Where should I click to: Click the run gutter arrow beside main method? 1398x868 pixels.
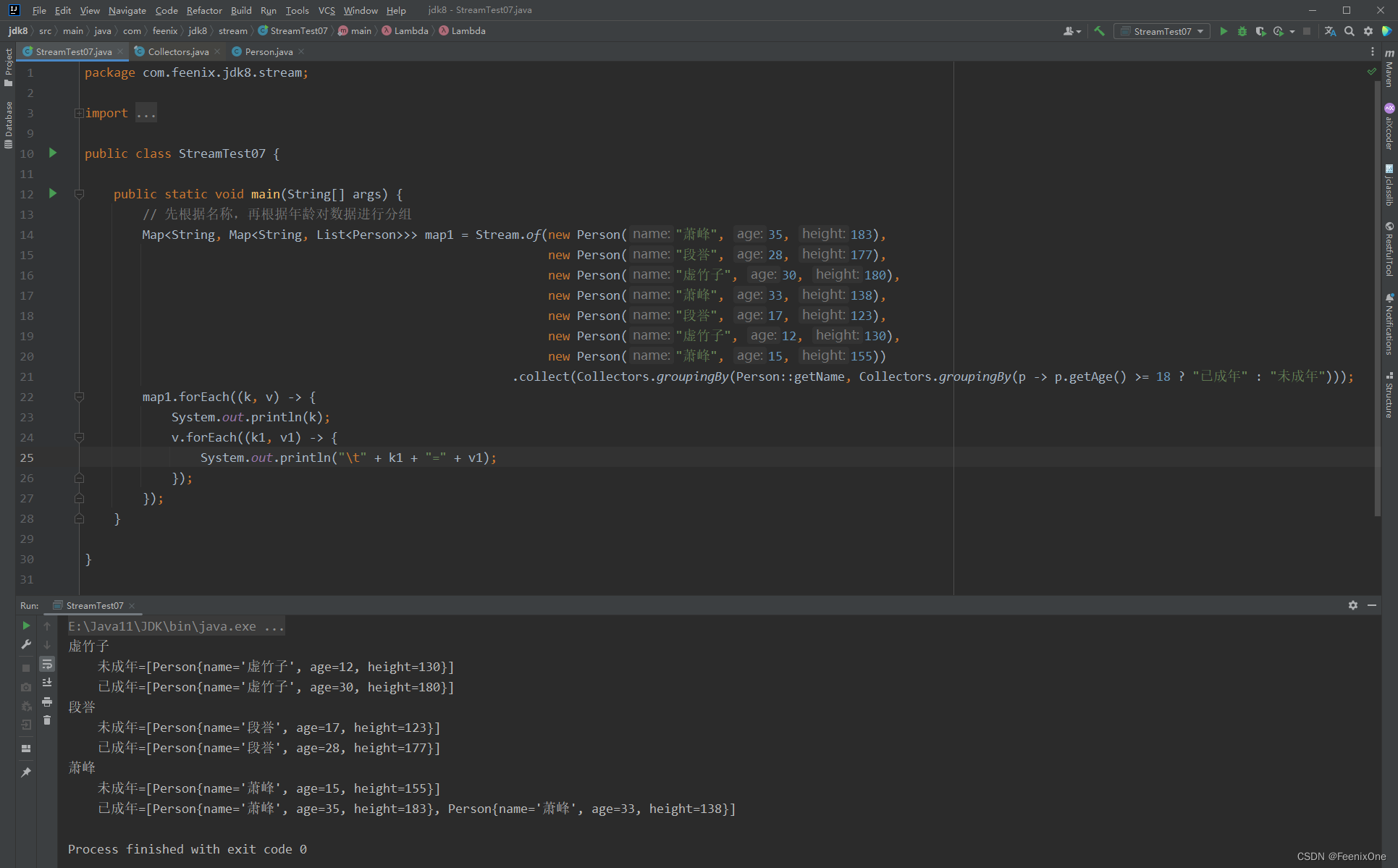point(53,193)
